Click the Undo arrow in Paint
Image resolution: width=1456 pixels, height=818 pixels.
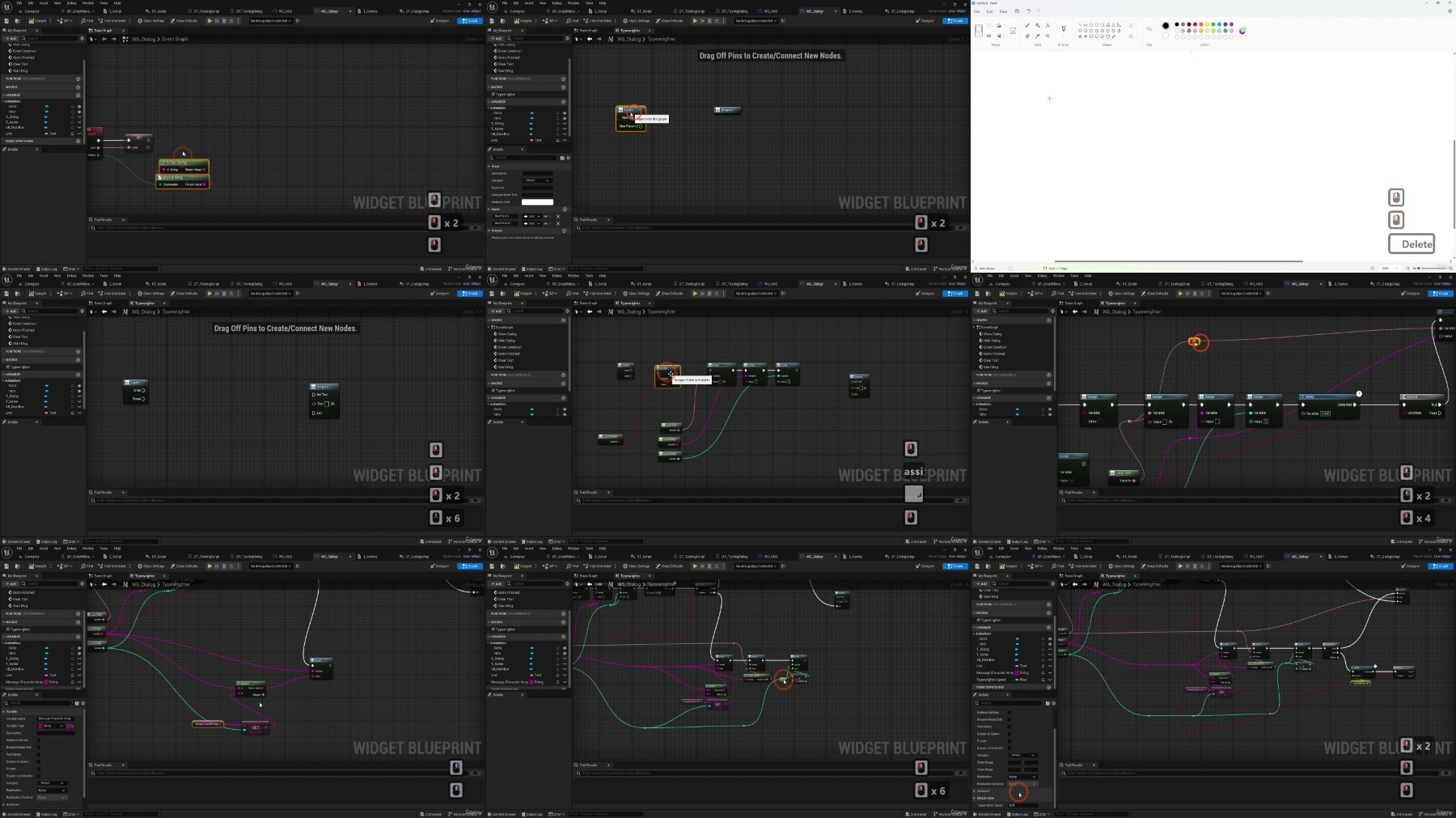1028,11
